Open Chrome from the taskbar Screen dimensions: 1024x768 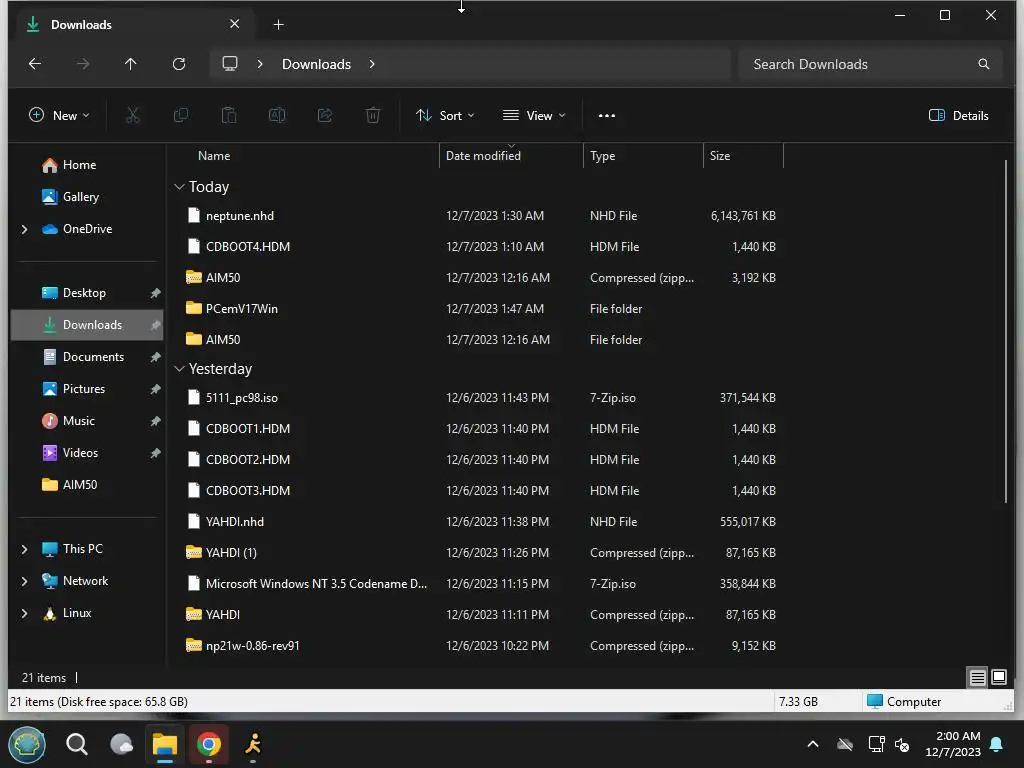tap(209, 744)
